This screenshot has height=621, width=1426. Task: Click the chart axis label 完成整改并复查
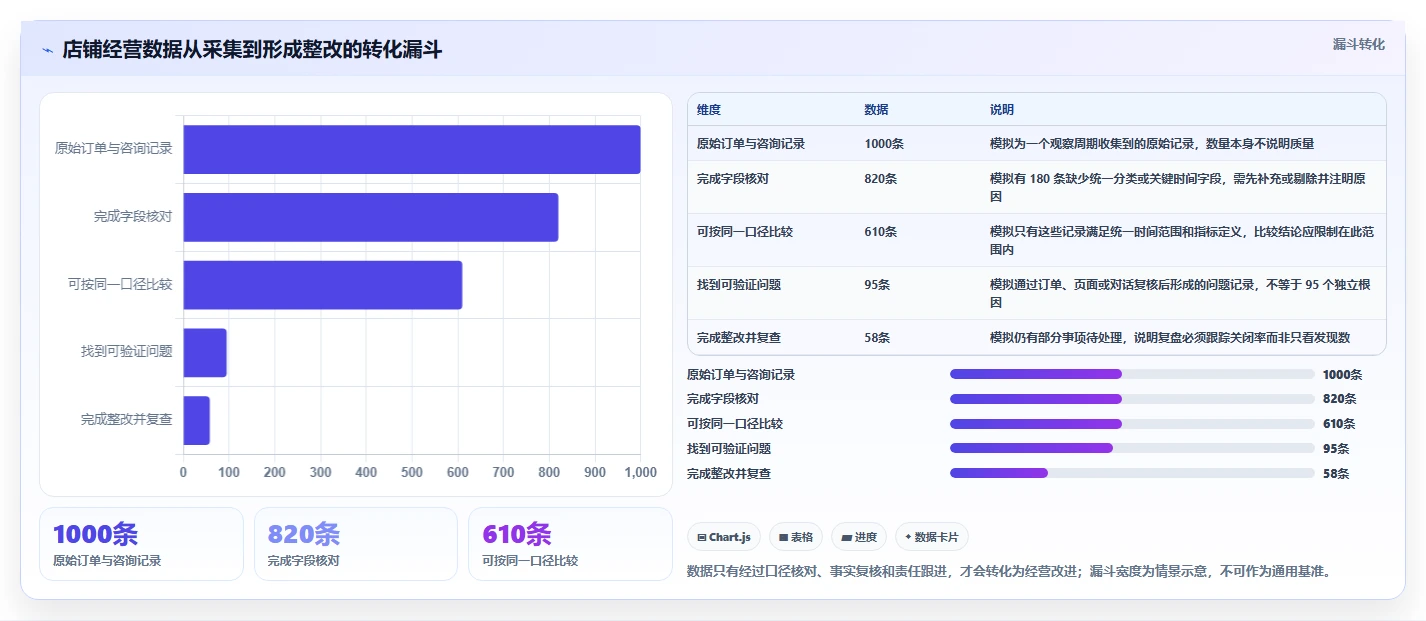(x=127, y=420)
